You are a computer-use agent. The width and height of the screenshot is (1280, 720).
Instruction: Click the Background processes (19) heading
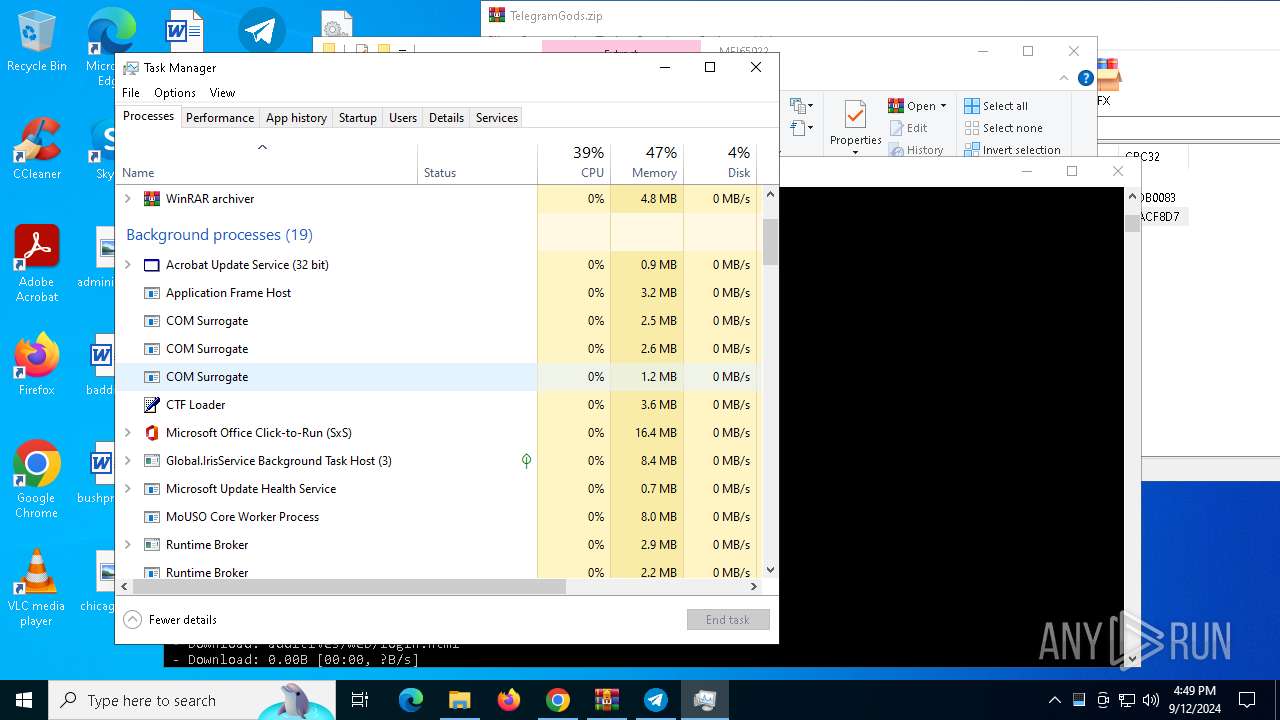[x=219, y=235]
